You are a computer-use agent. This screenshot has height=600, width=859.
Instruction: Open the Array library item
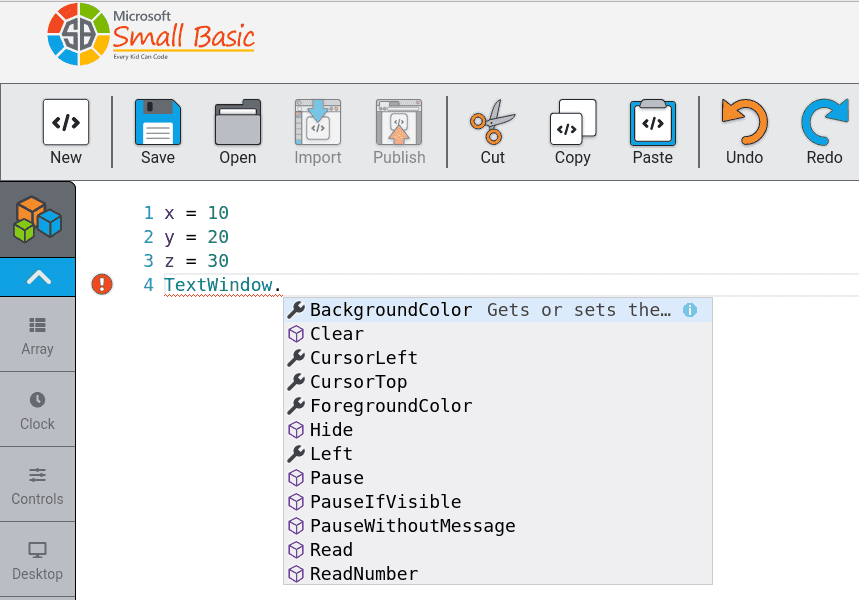coord(37,335)
